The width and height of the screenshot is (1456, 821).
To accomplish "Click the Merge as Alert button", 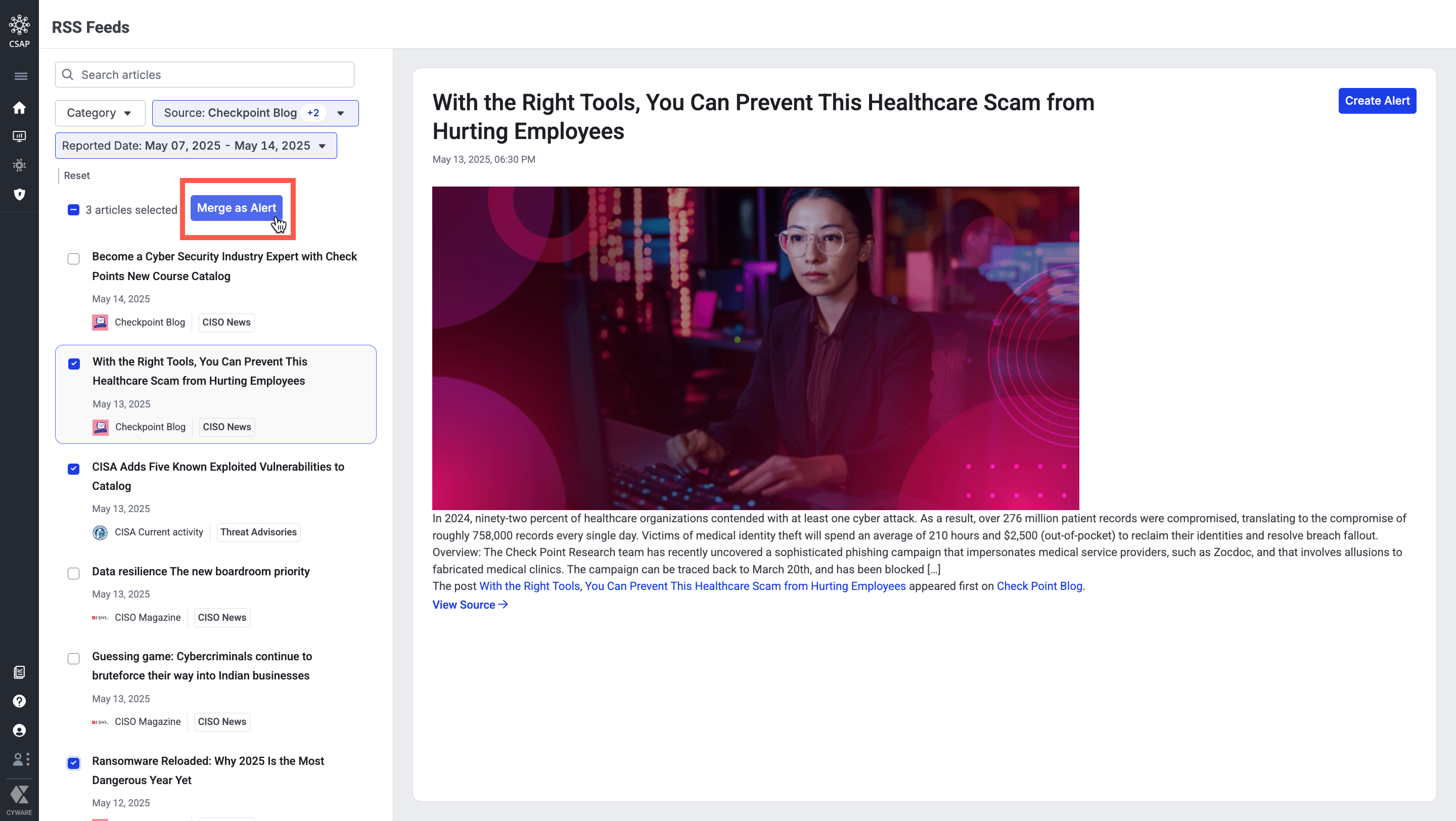I will click(x=236, y=208).
